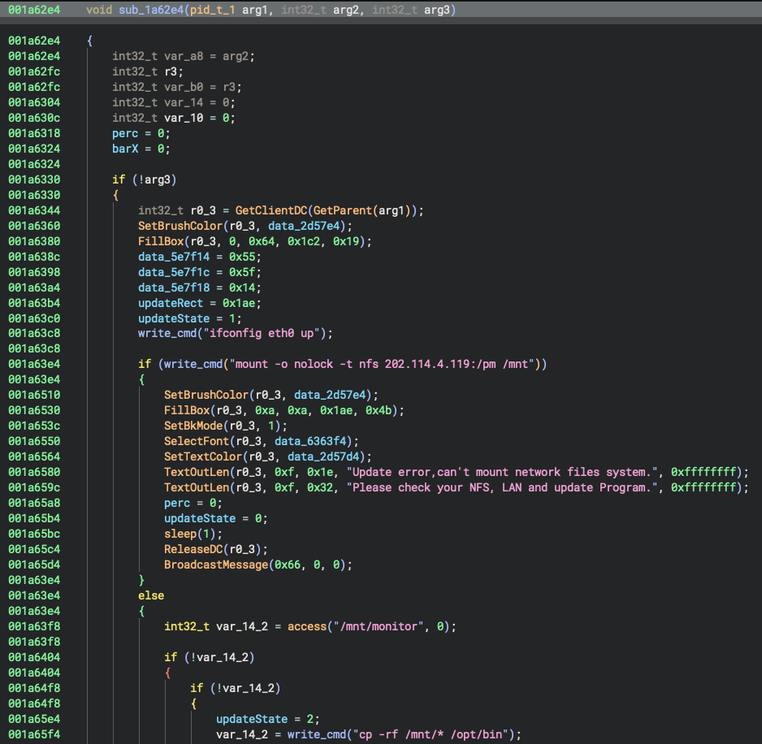762x744 pixels.
Task: Open the SetTextColor function
Action: 204,456
